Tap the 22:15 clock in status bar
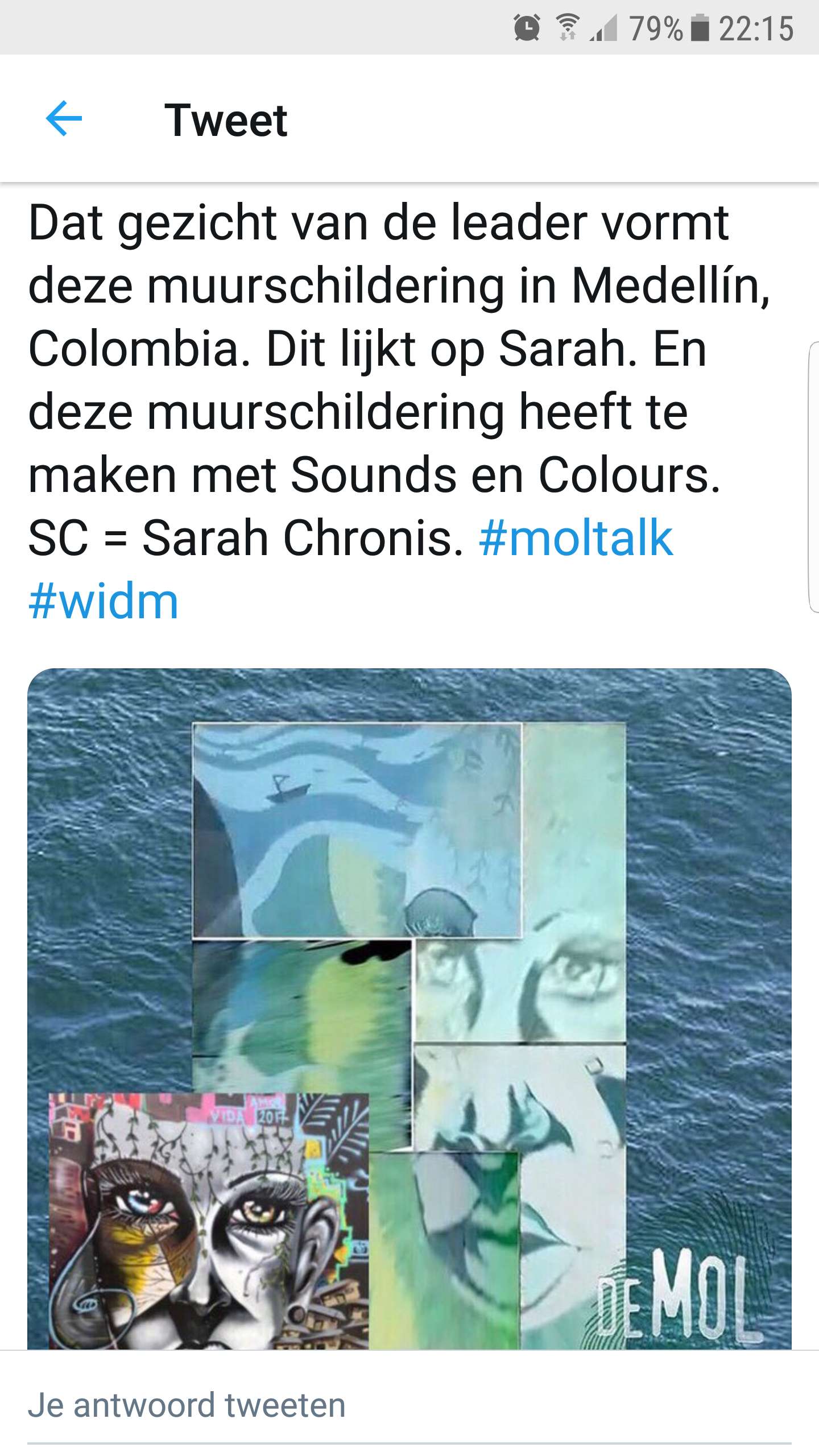This screenshot has height=1456, width=819. point(756,28)
